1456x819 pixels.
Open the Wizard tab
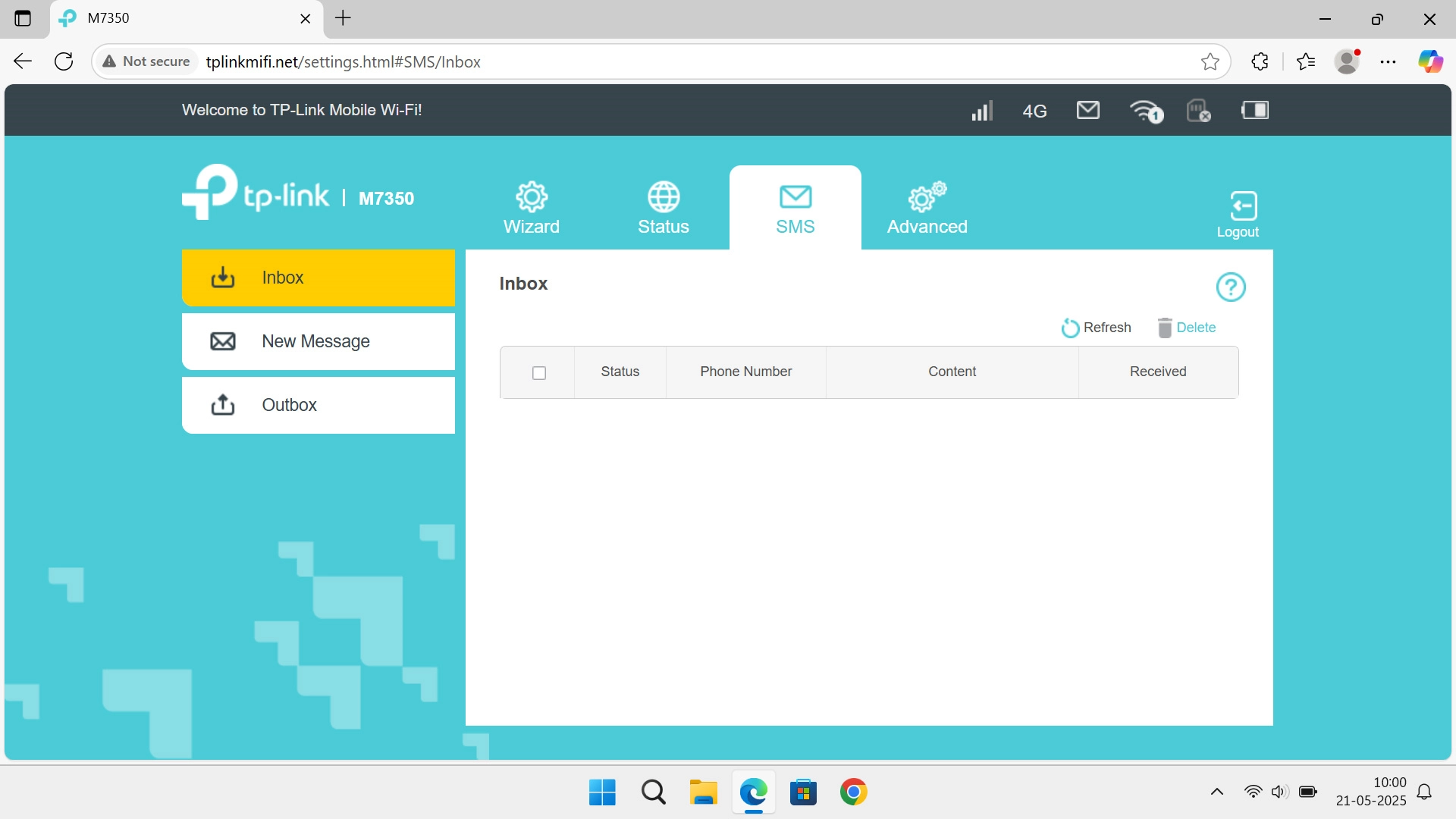[532, 208]
